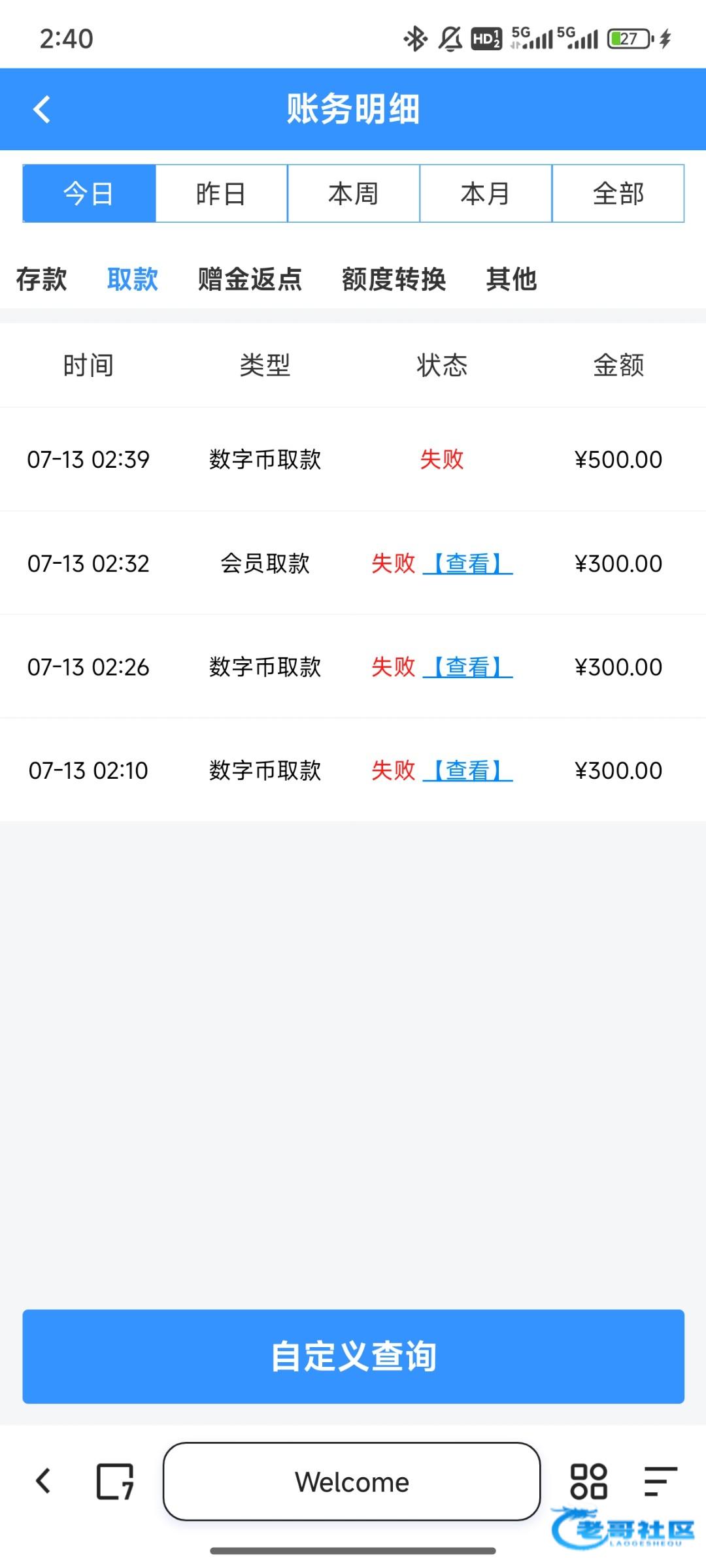
Task: Tap the battery indicator icon
Action: (x=631, y=39)
